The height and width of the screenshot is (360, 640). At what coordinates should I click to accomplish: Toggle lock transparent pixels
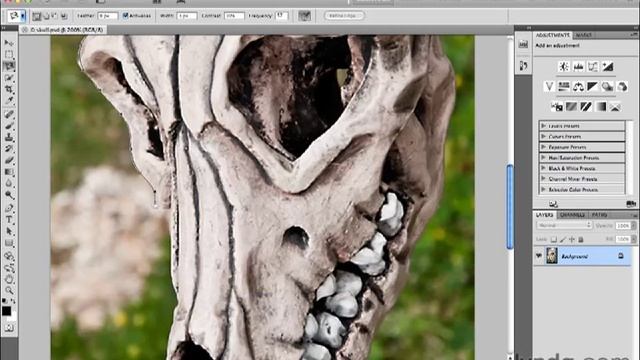554,239
